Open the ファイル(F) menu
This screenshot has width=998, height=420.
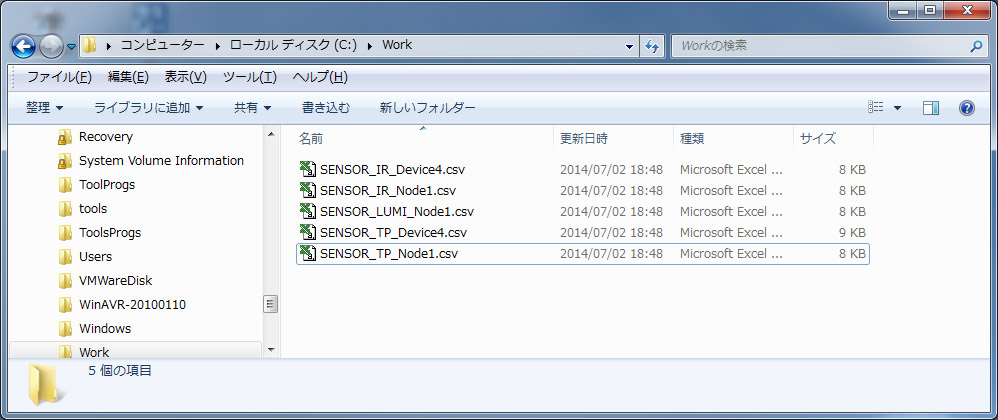pos(59,77)
